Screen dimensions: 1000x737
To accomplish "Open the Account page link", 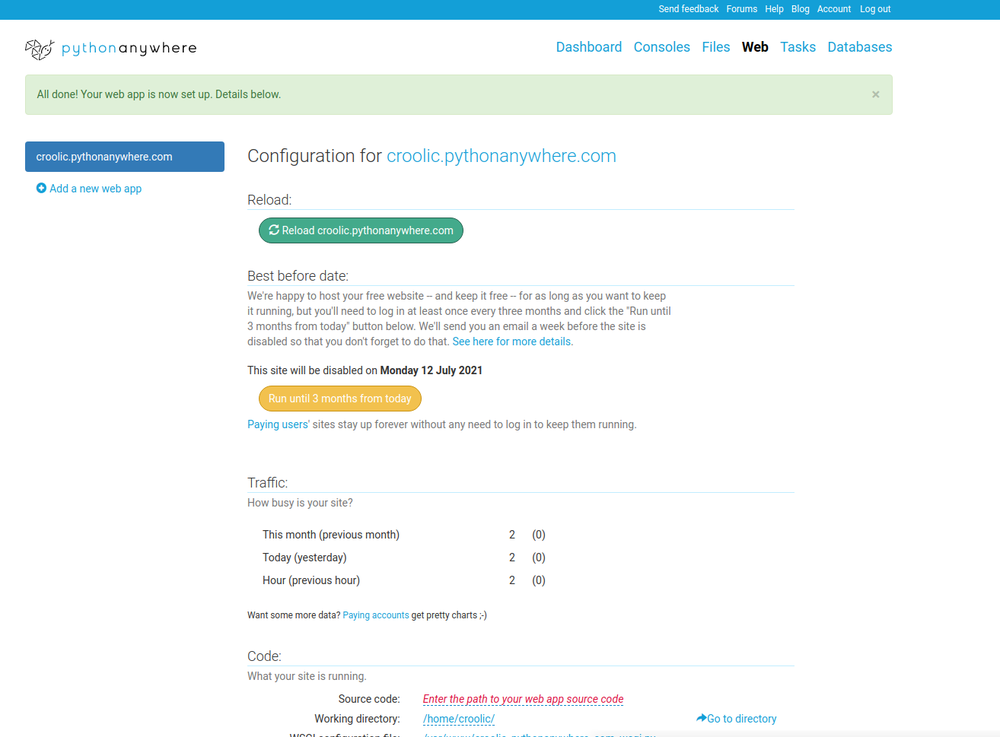I will coord(834,9).
